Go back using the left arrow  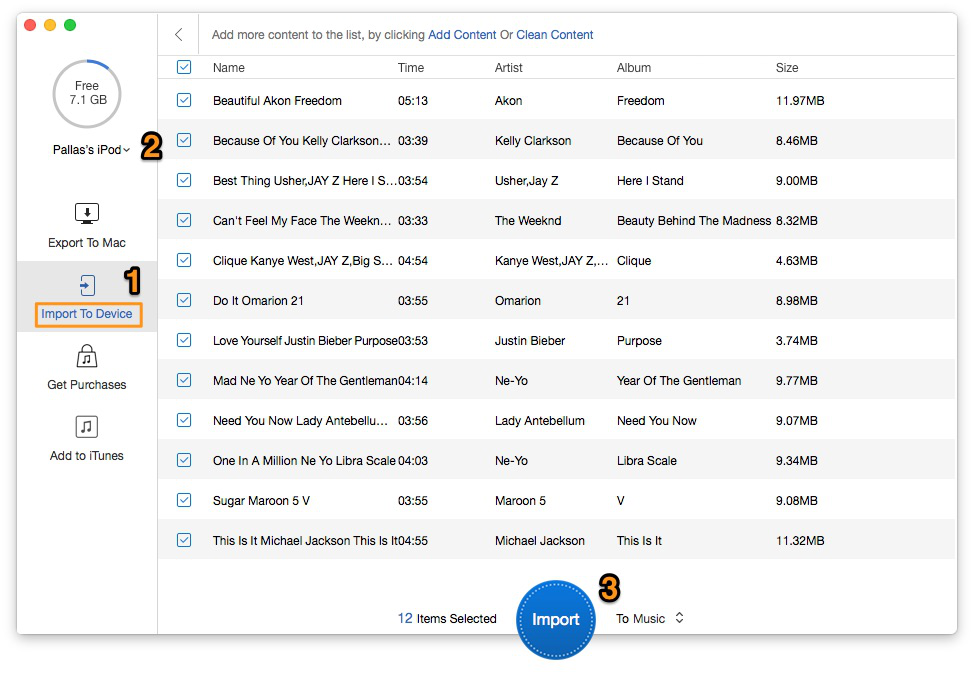pos(179,34)
